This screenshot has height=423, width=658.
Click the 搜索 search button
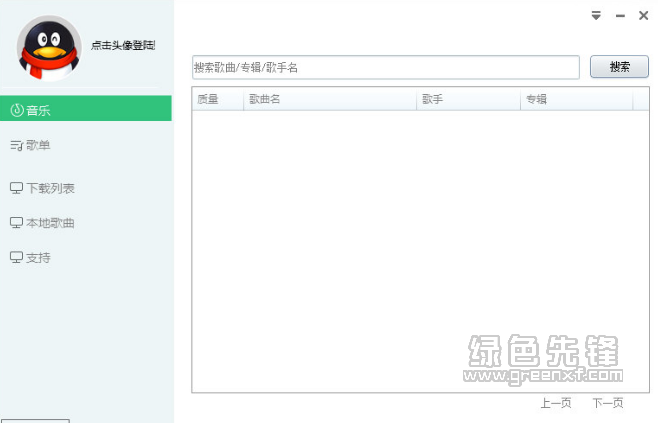click(619, 66)
